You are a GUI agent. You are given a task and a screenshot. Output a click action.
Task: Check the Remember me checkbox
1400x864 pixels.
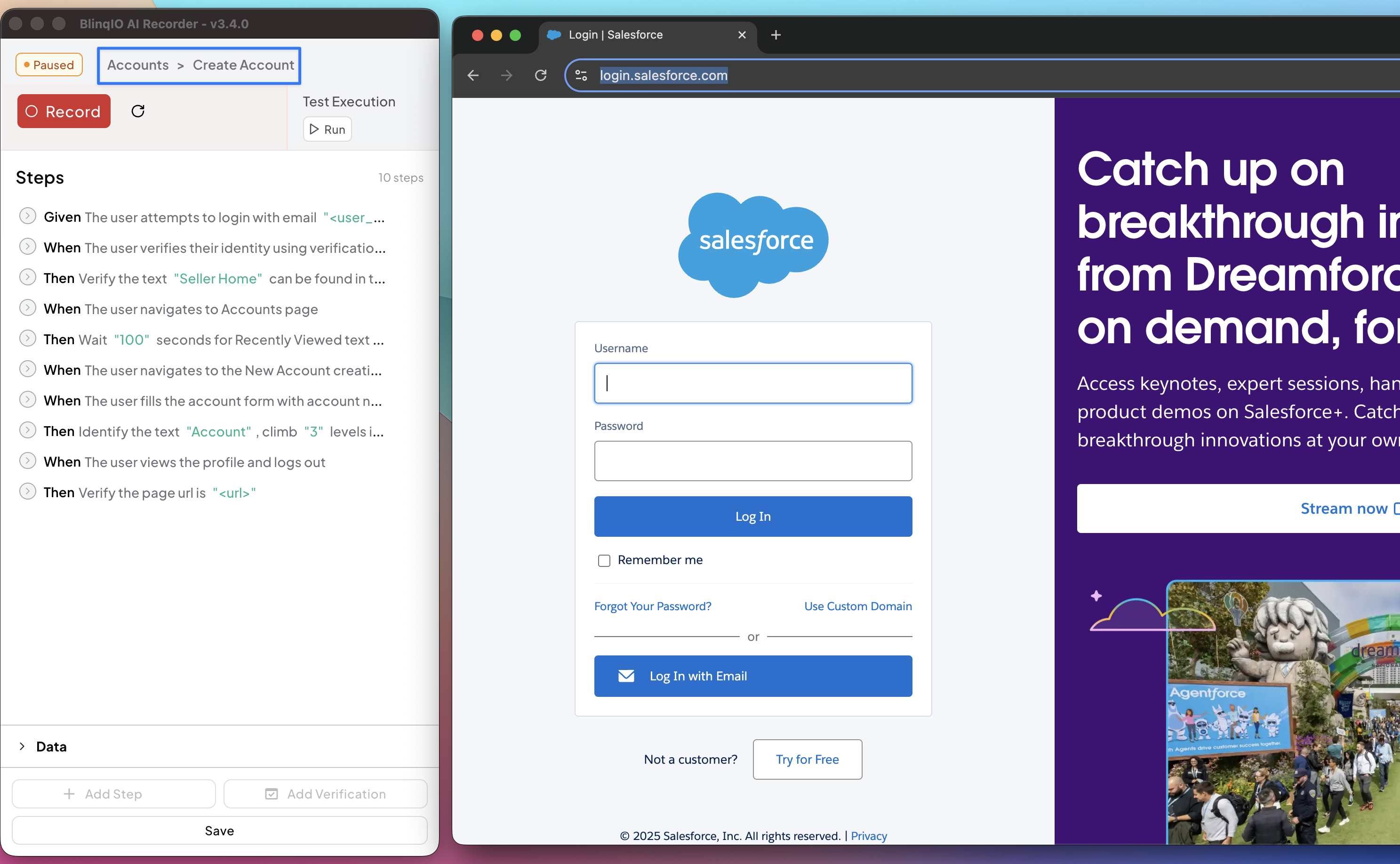[x=603, y=561]
